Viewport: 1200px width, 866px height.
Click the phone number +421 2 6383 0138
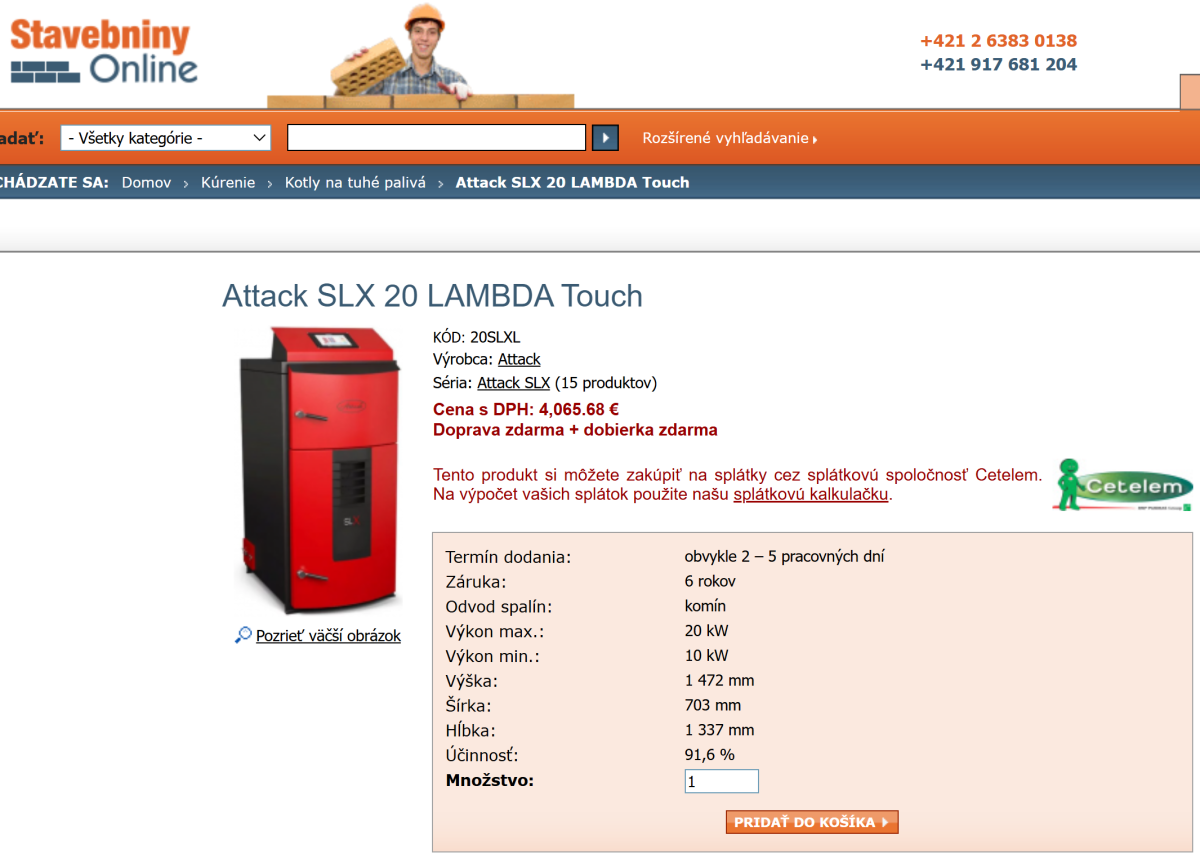pos(998,41)
